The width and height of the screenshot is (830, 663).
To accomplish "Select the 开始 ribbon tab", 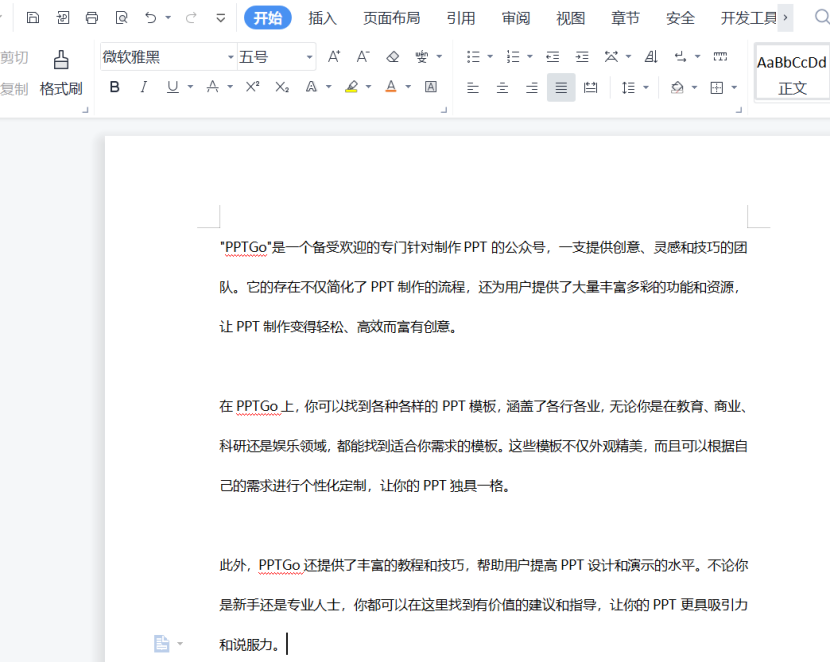I will click(x=268, y=18).
